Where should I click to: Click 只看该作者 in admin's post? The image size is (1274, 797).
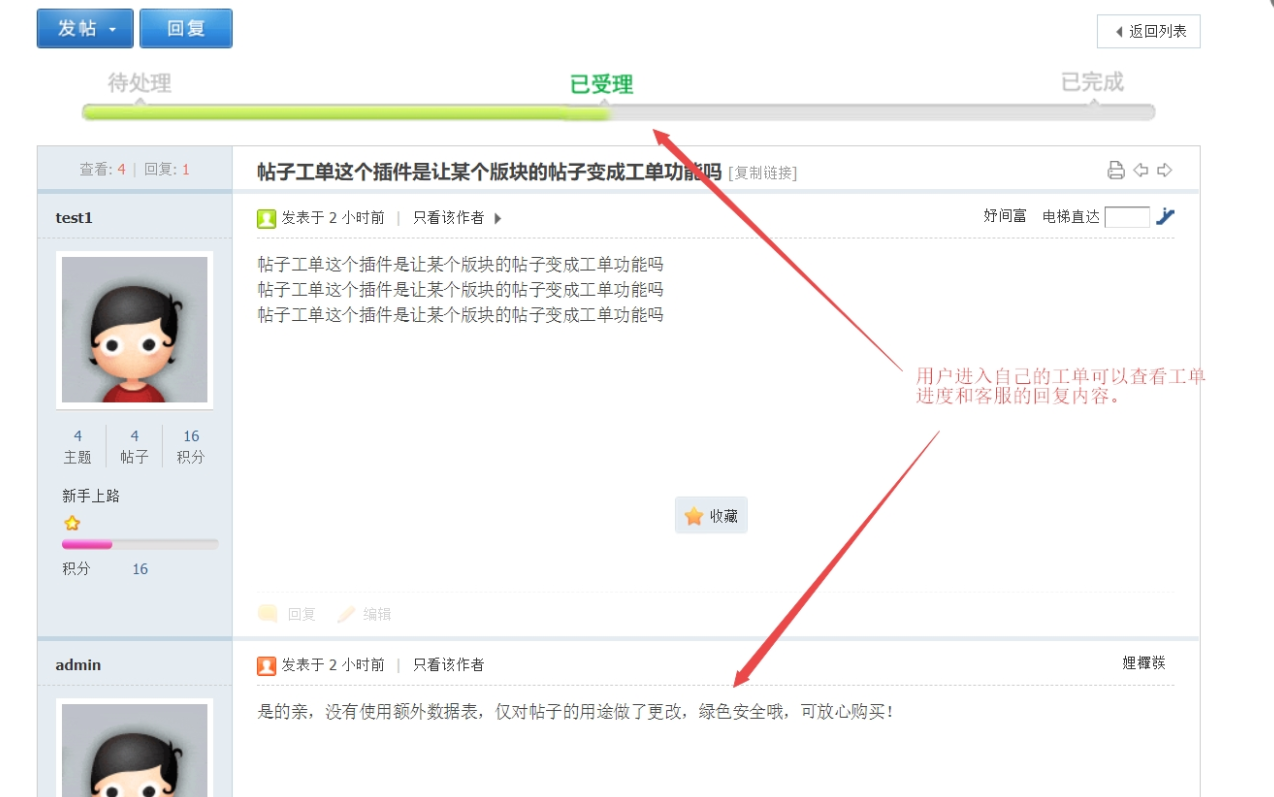pos(449,665)
